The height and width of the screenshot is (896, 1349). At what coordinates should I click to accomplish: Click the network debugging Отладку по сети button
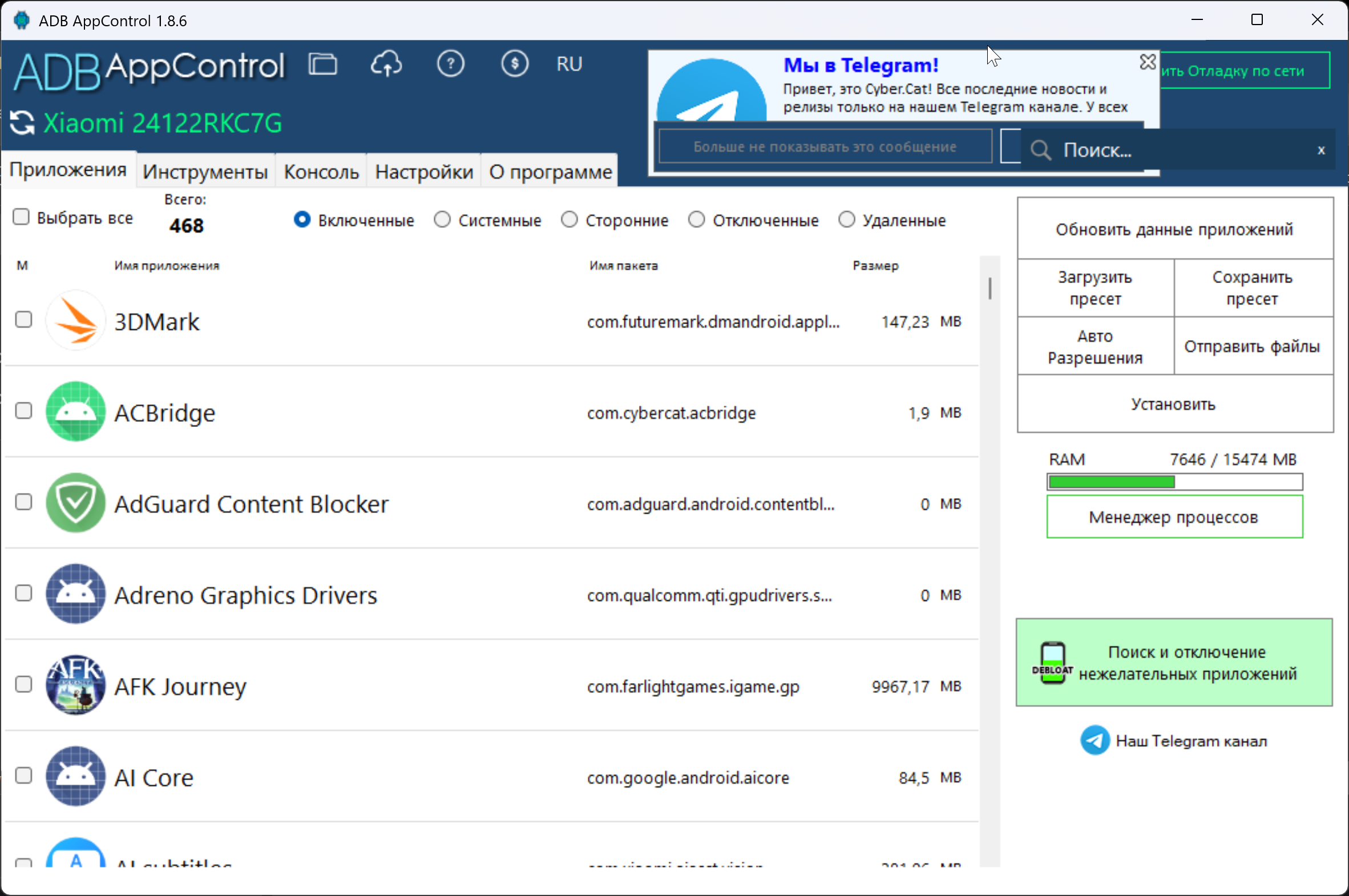pos(1245,71)
